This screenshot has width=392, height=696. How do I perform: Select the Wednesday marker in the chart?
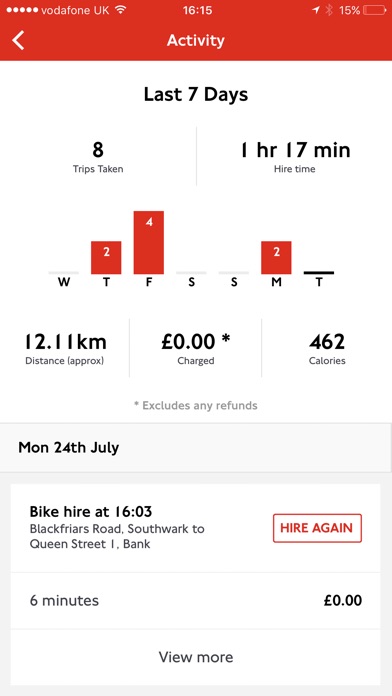point(64,278)
